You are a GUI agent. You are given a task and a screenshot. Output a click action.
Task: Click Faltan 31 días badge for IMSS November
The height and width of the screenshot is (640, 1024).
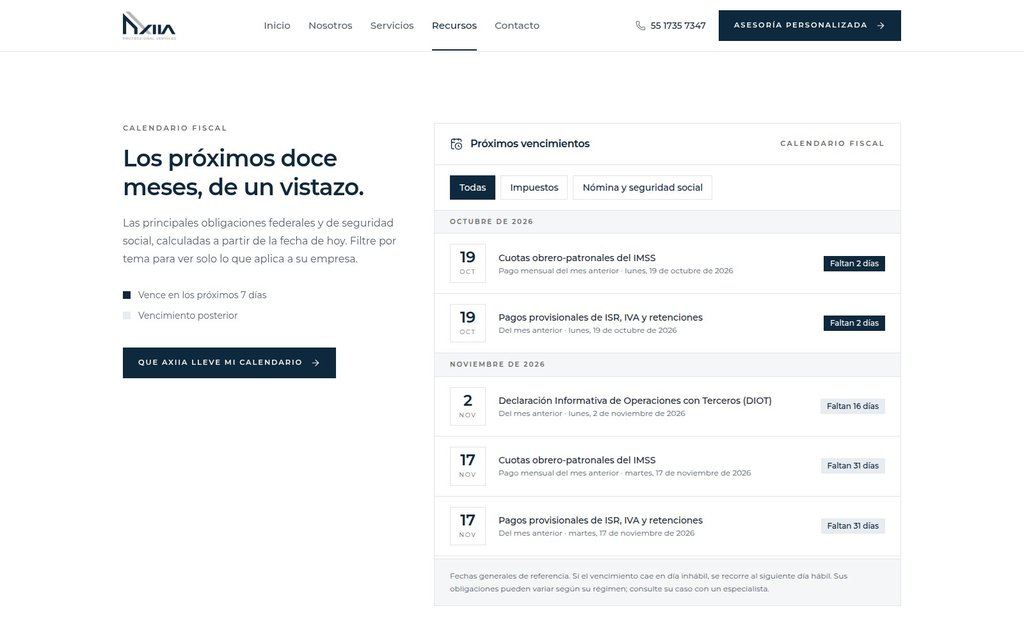pyautogui.click(x=853, y=466)
